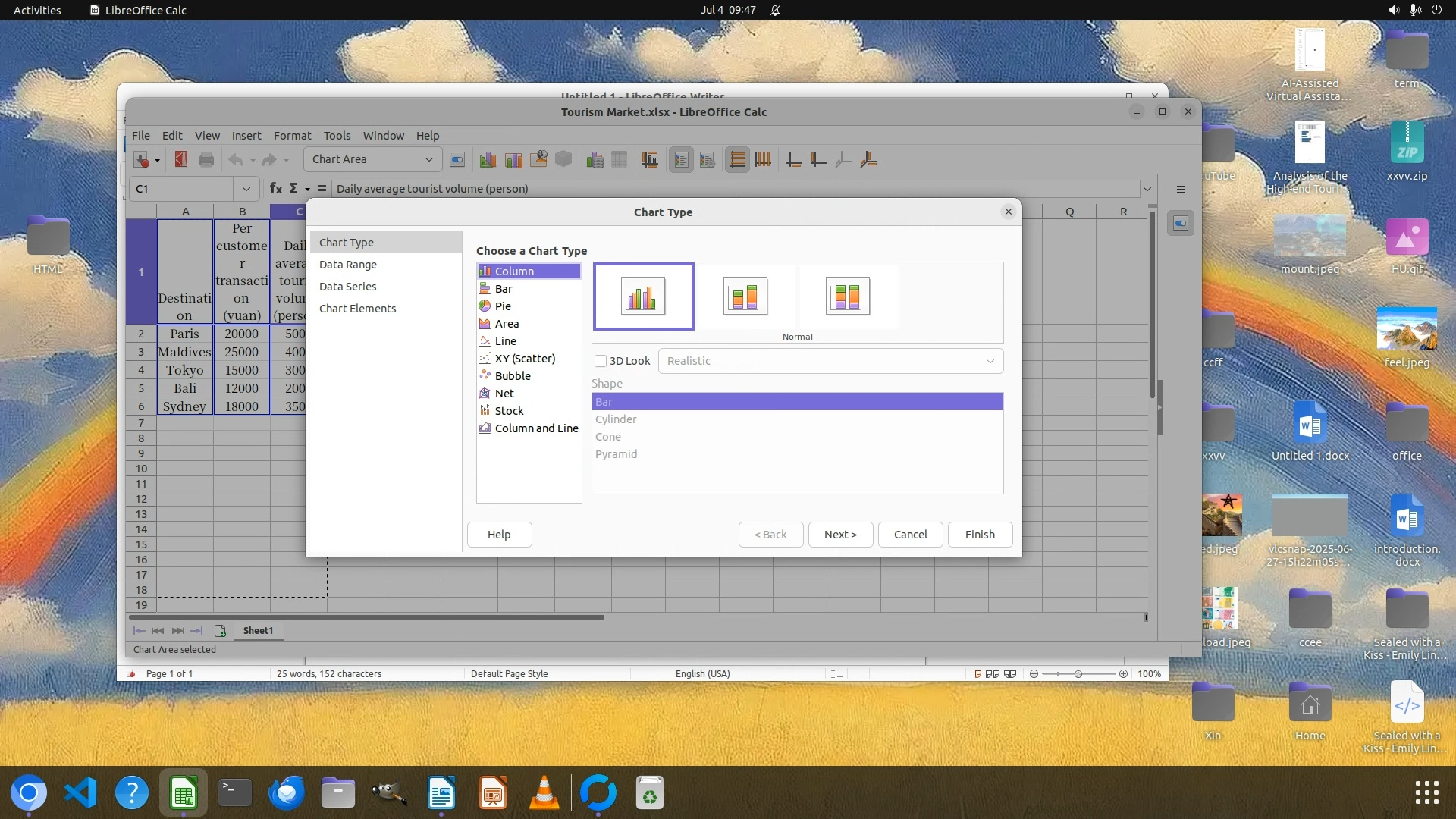
Task: Select XY (Scatter) chart type
Action: pos(525,359)
